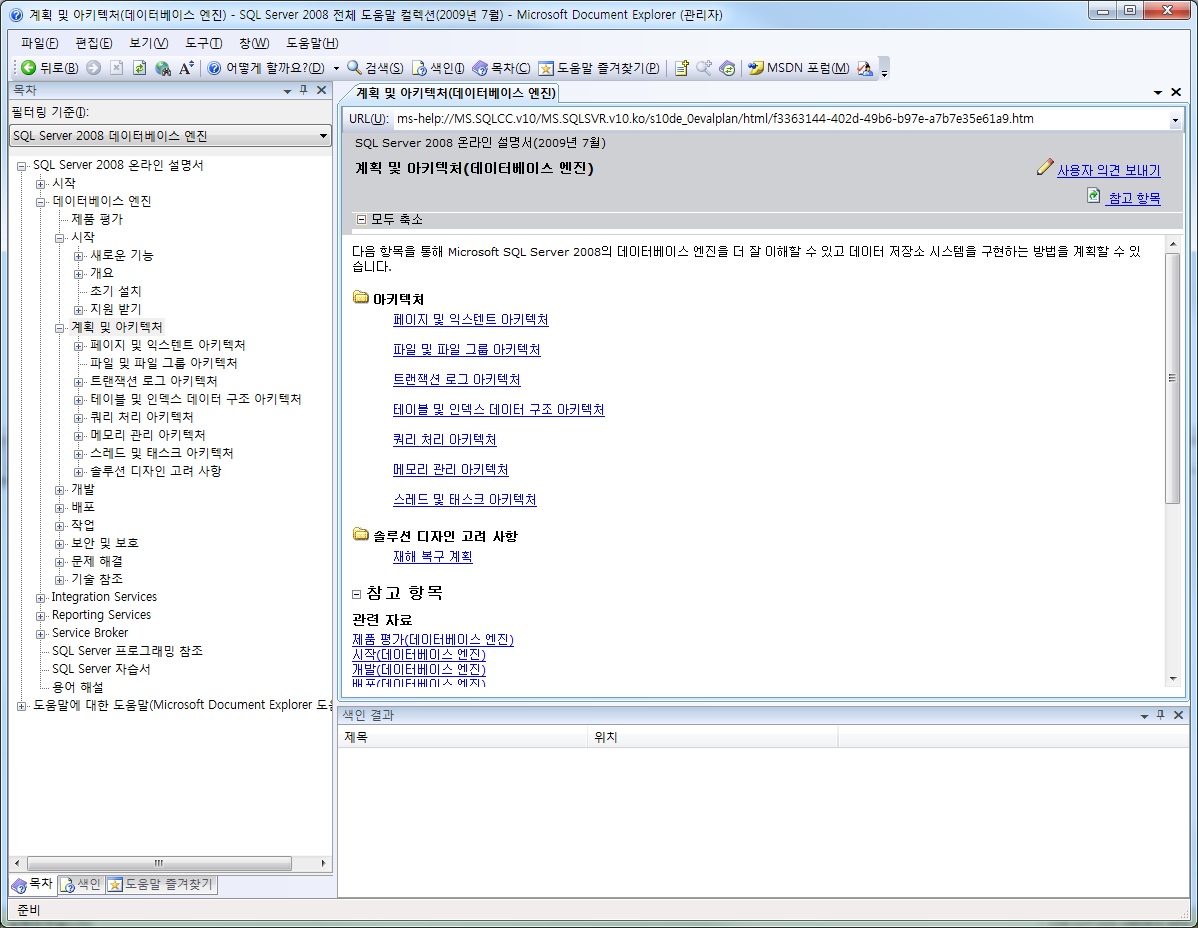
Task: Expand the Integration Services tree node
Action: click(40, 597)
